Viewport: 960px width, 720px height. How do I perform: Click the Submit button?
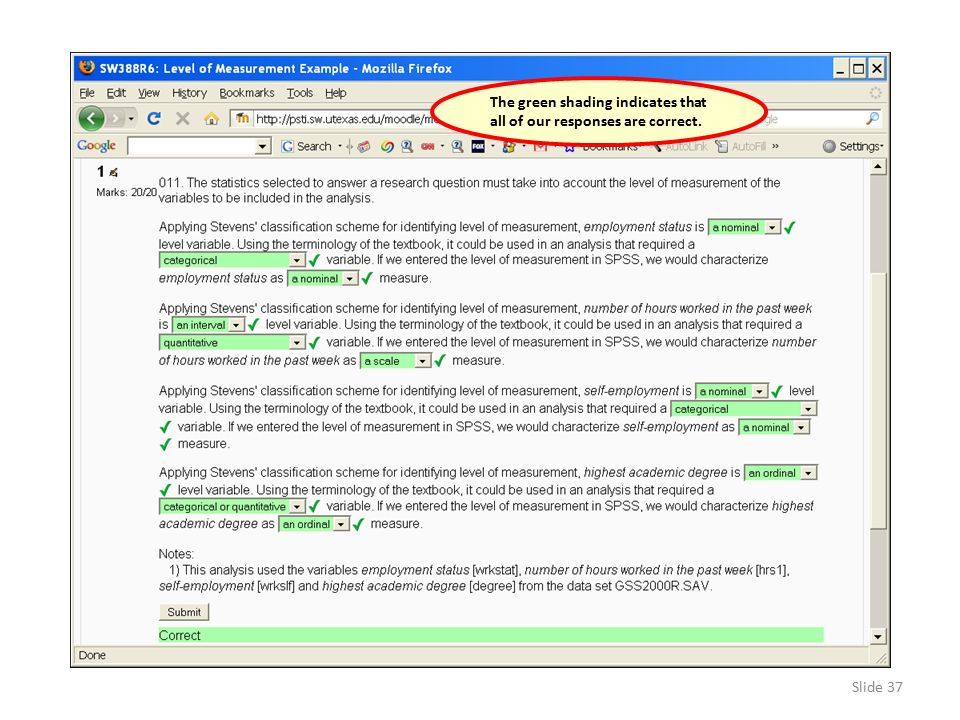184,612
